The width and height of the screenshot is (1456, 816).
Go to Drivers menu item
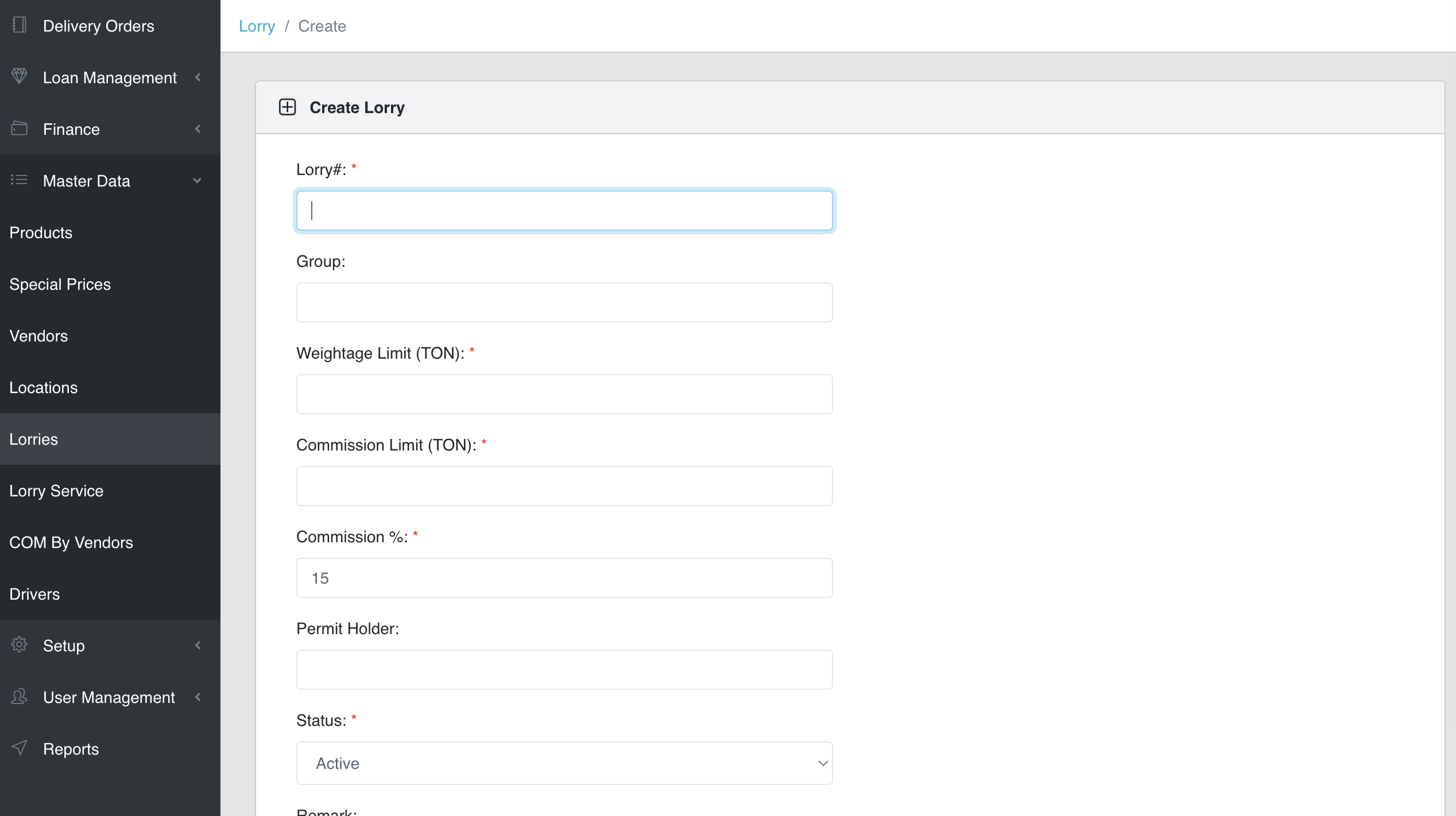coord(34,594)
